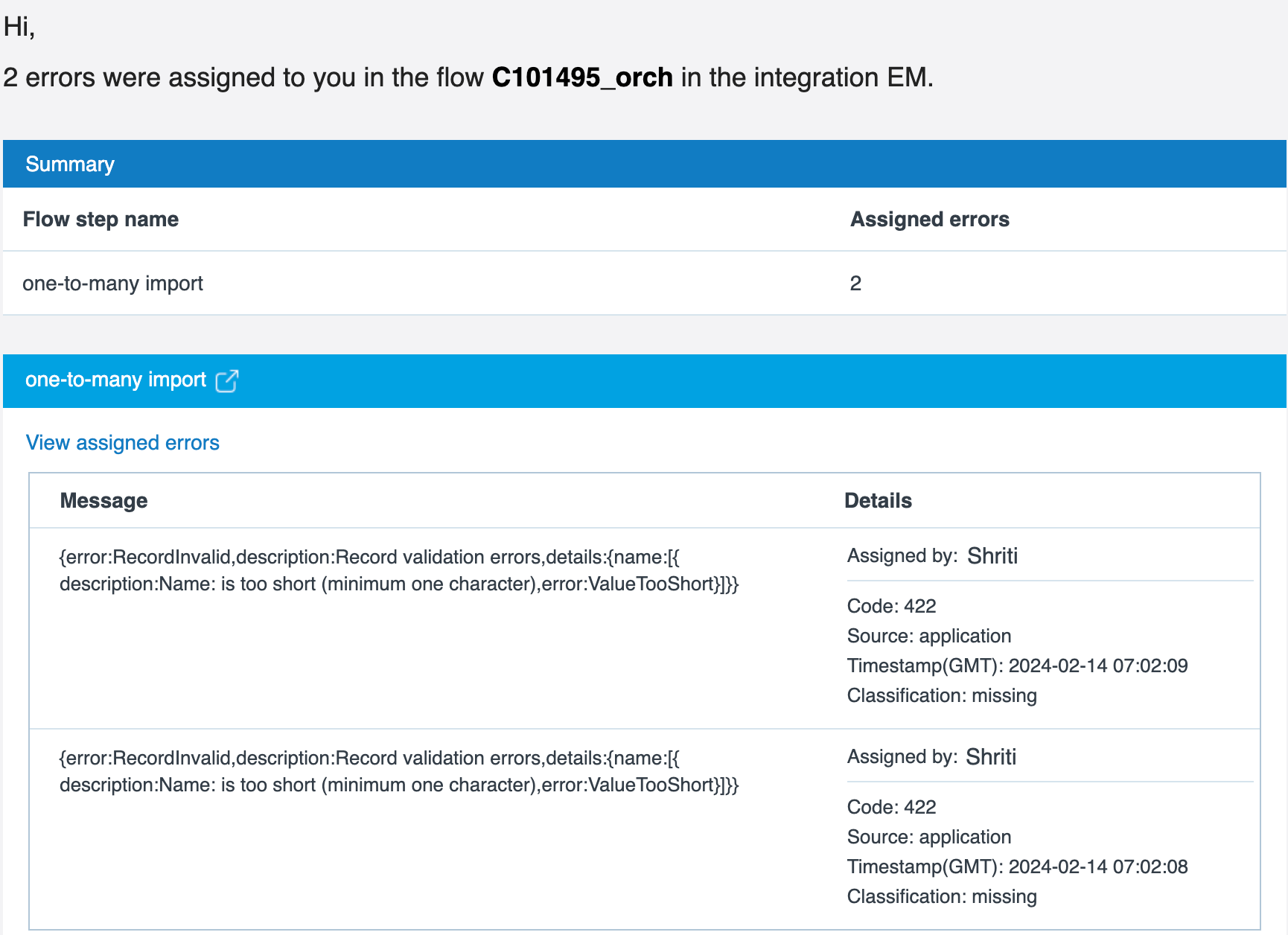
Task: Open the View assigned errors link
Action: pyautogui.click(x=122, y=443)
